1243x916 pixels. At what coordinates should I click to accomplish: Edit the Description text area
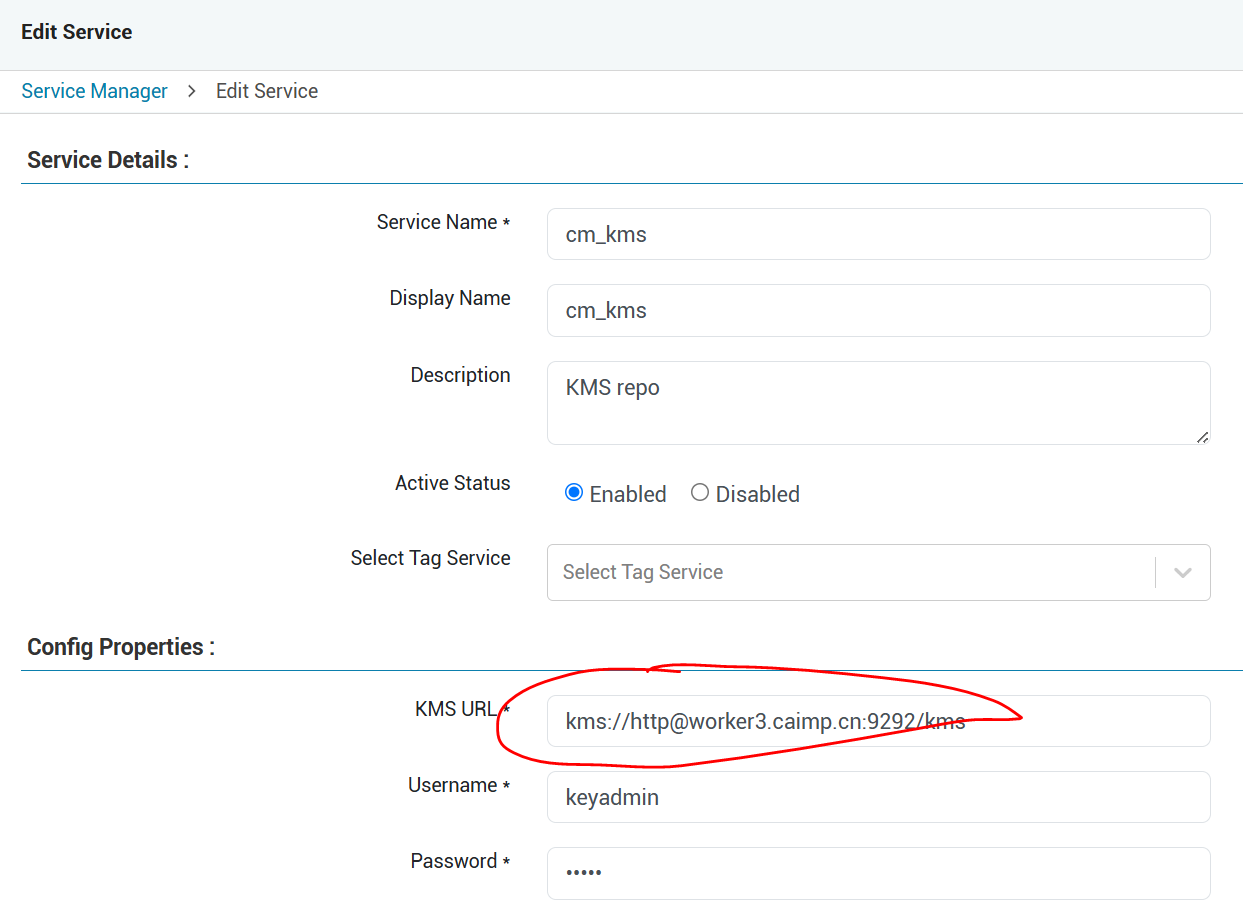[878, 402]
